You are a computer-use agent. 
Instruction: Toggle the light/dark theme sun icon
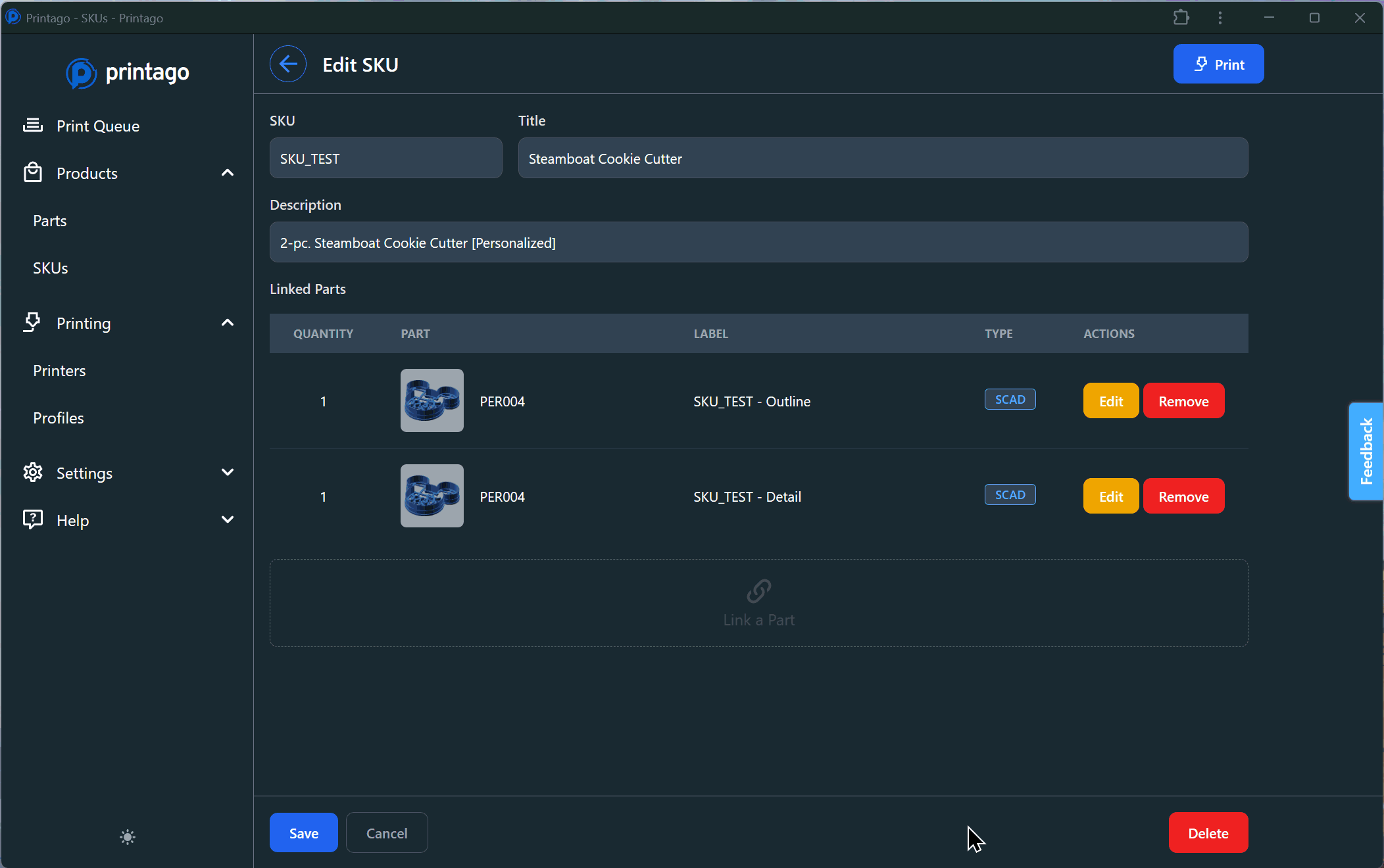coord(128,836)
